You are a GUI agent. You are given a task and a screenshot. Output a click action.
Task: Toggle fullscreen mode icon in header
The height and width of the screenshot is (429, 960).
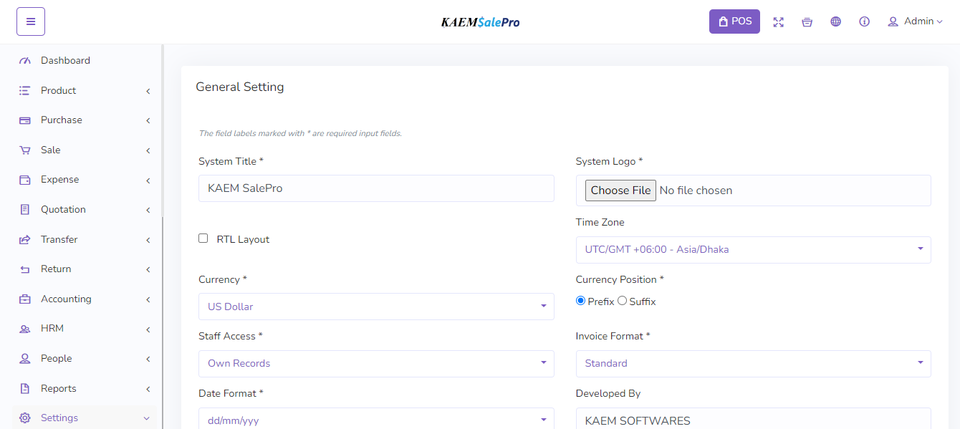(778, 22)
